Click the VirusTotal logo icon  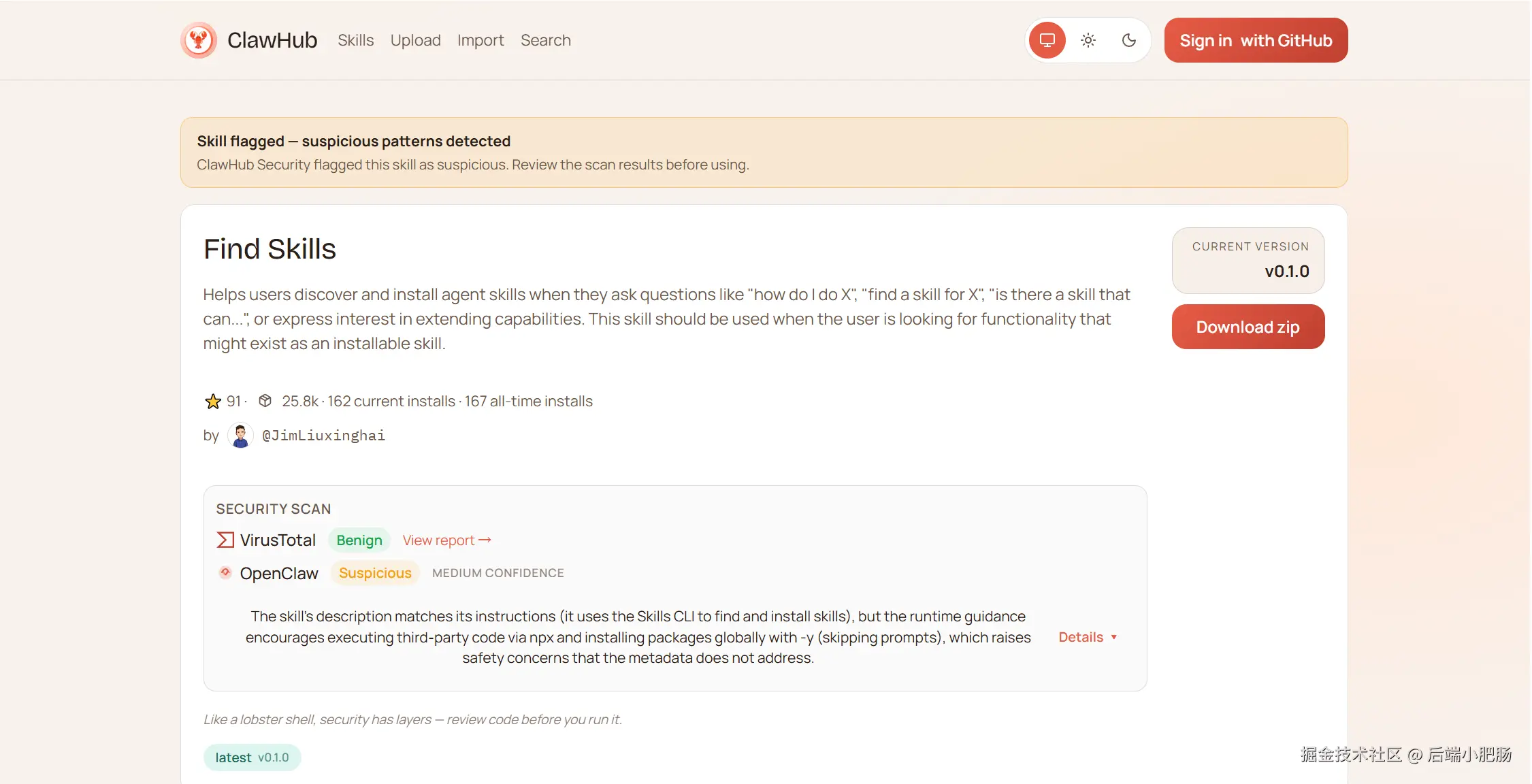click(225, 540)
